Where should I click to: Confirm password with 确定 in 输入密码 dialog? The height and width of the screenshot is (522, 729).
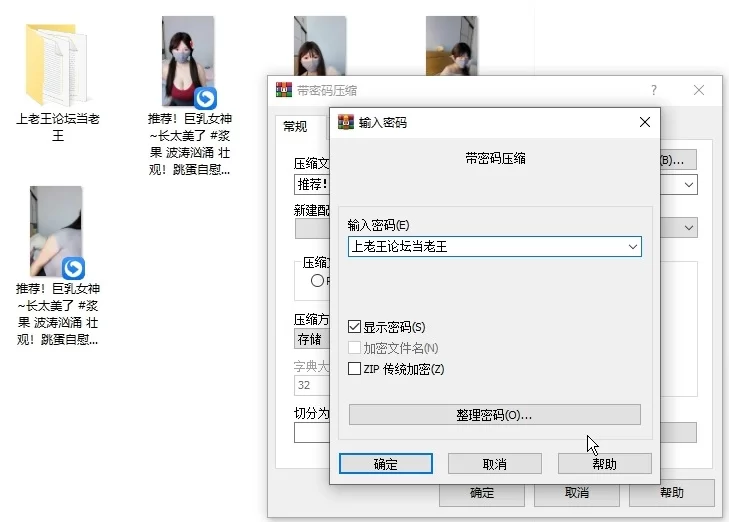(x=385, y=464)
